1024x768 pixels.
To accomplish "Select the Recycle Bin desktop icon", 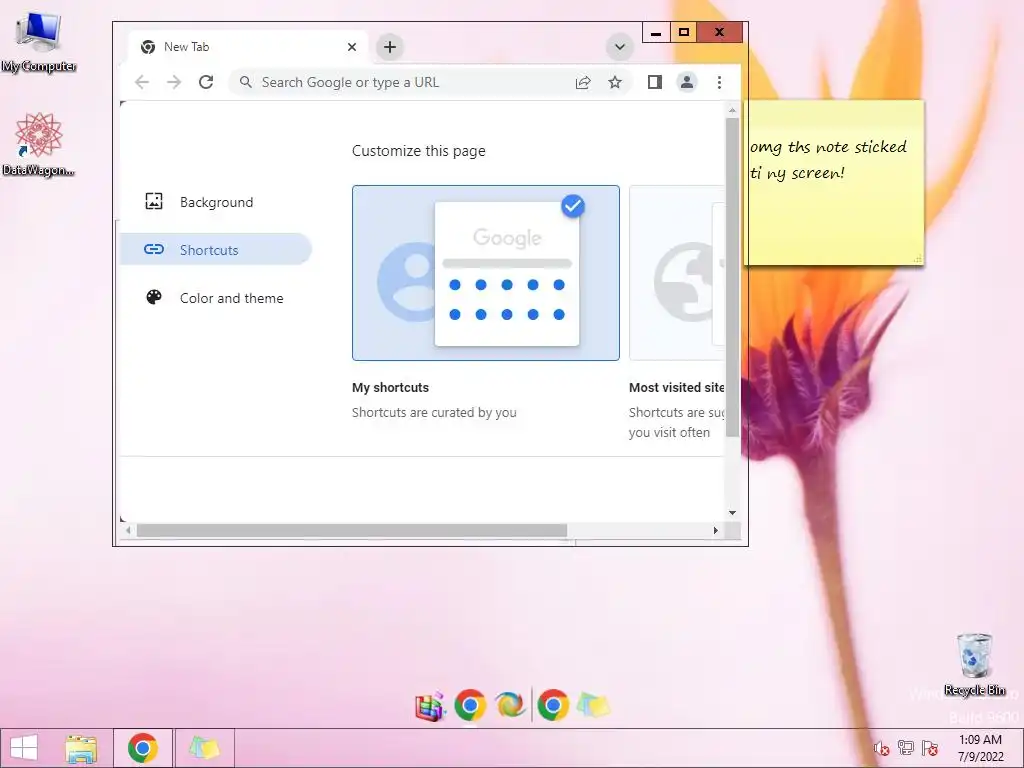I will [974, 665].
